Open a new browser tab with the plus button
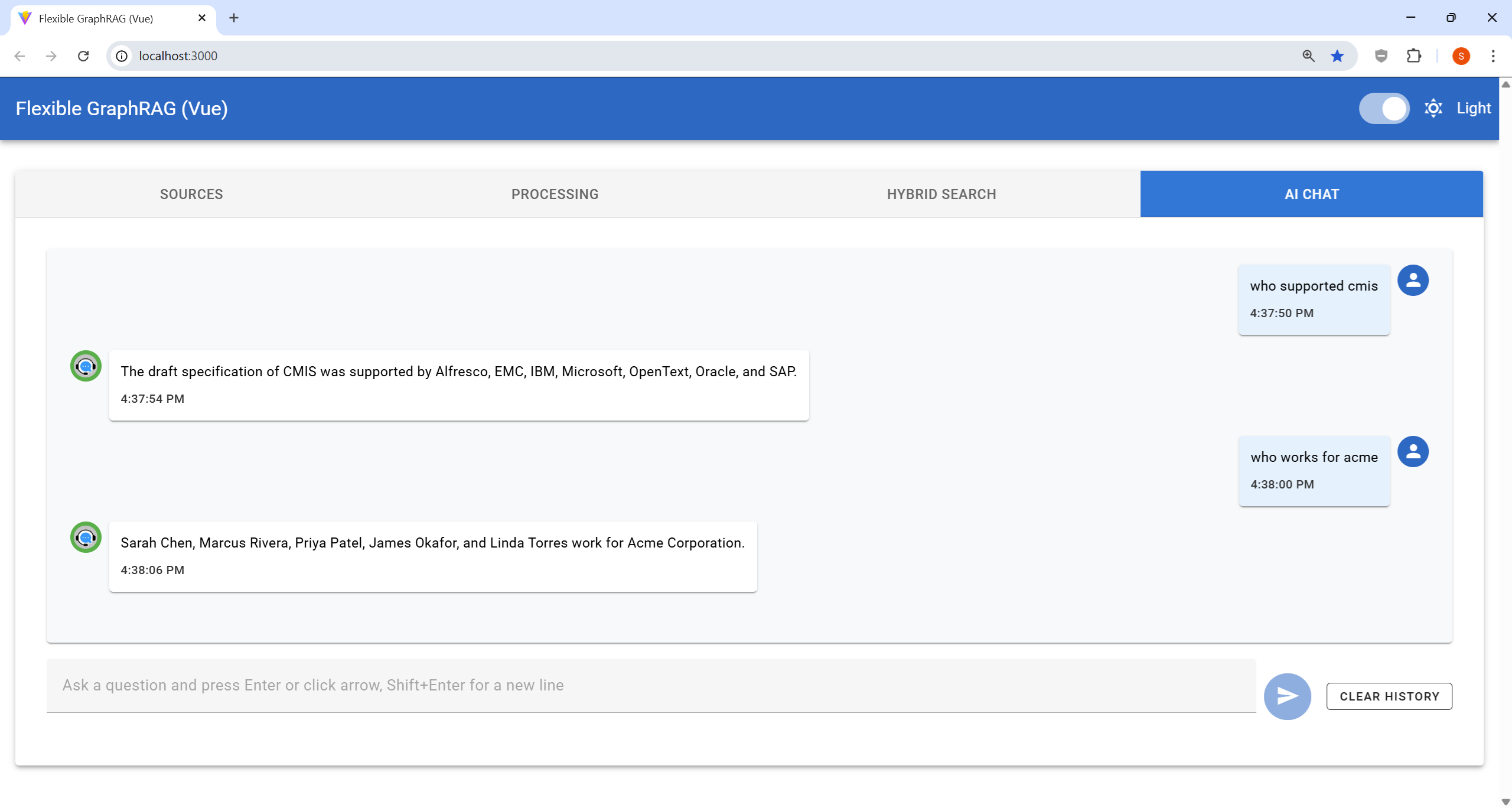 coord(234,18)
